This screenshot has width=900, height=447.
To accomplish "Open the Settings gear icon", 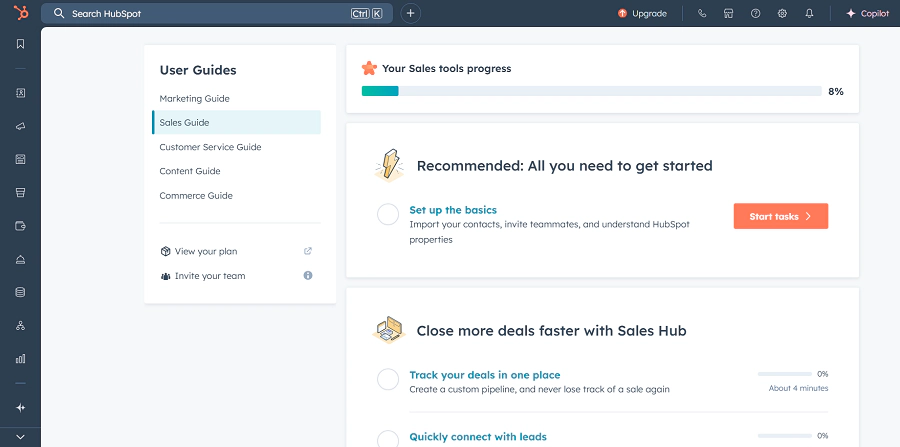I will point(782,13).
